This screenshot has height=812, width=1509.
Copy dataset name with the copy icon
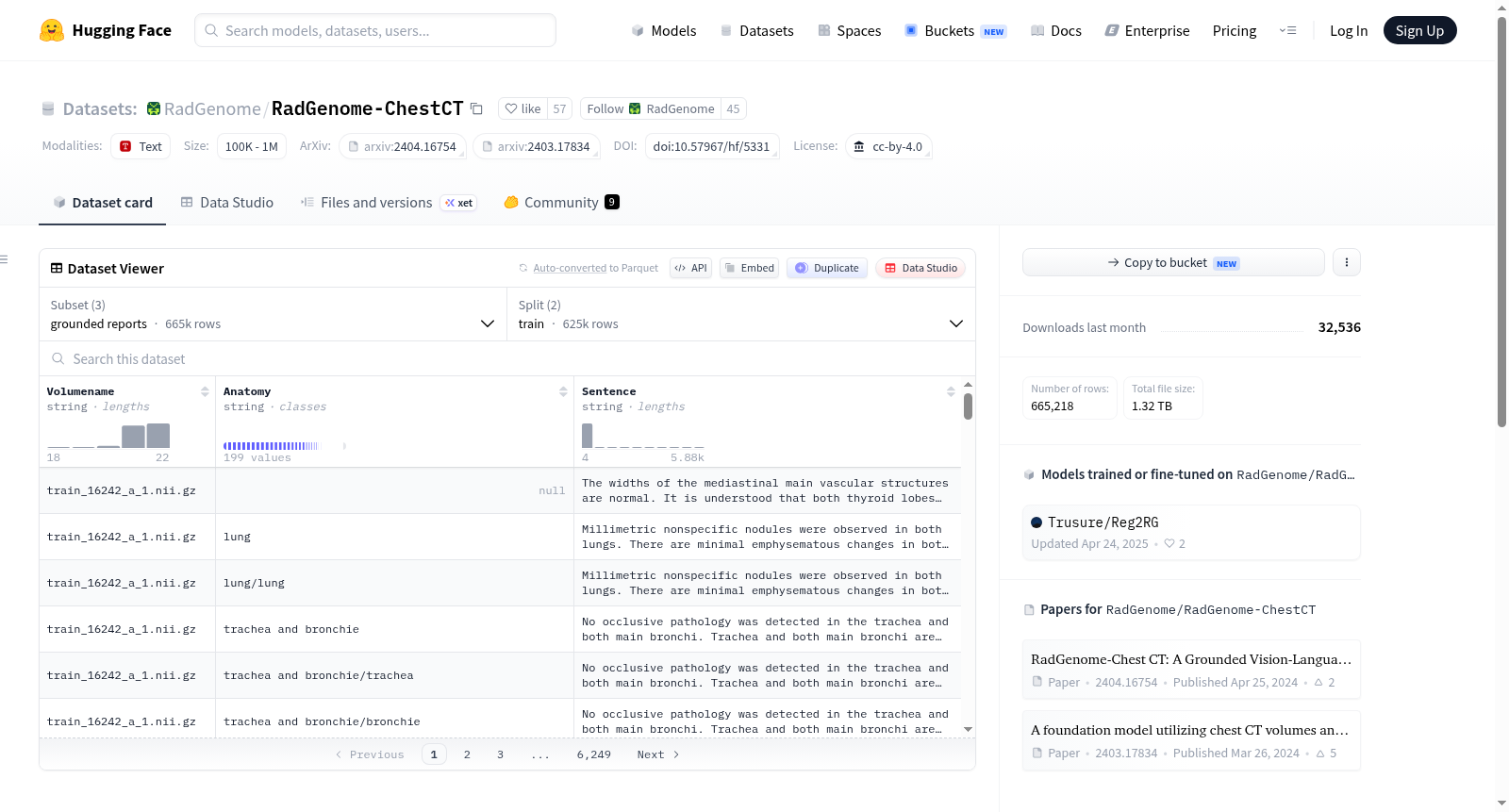(476, 108)
